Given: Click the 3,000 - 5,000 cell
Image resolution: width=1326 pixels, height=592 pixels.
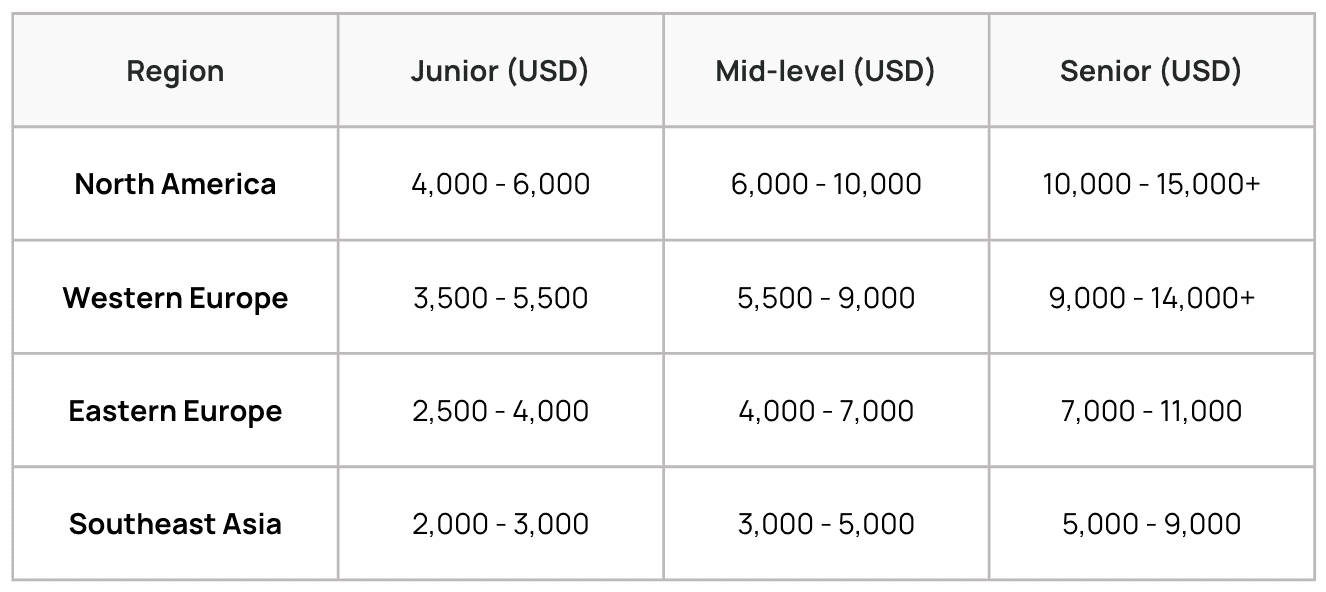Looking at the screenshot, I should coord(826,523).
